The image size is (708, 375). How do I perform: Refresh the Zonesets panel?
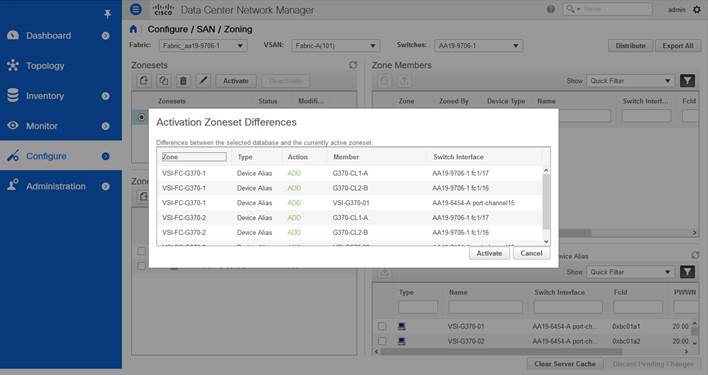click(x=353, y=65)
